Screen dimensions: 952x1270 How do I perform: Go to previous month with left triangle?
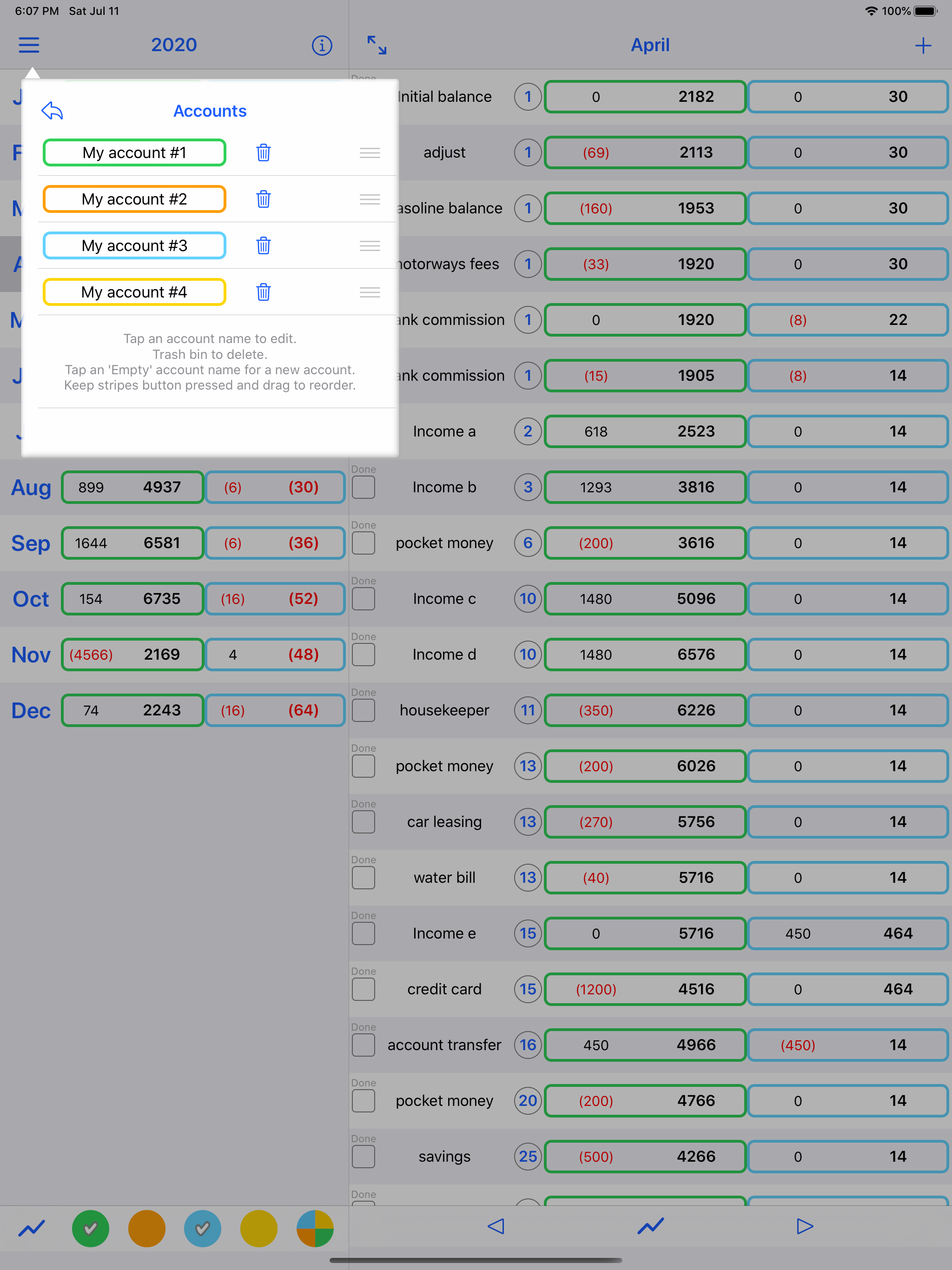click(496, 1226)
